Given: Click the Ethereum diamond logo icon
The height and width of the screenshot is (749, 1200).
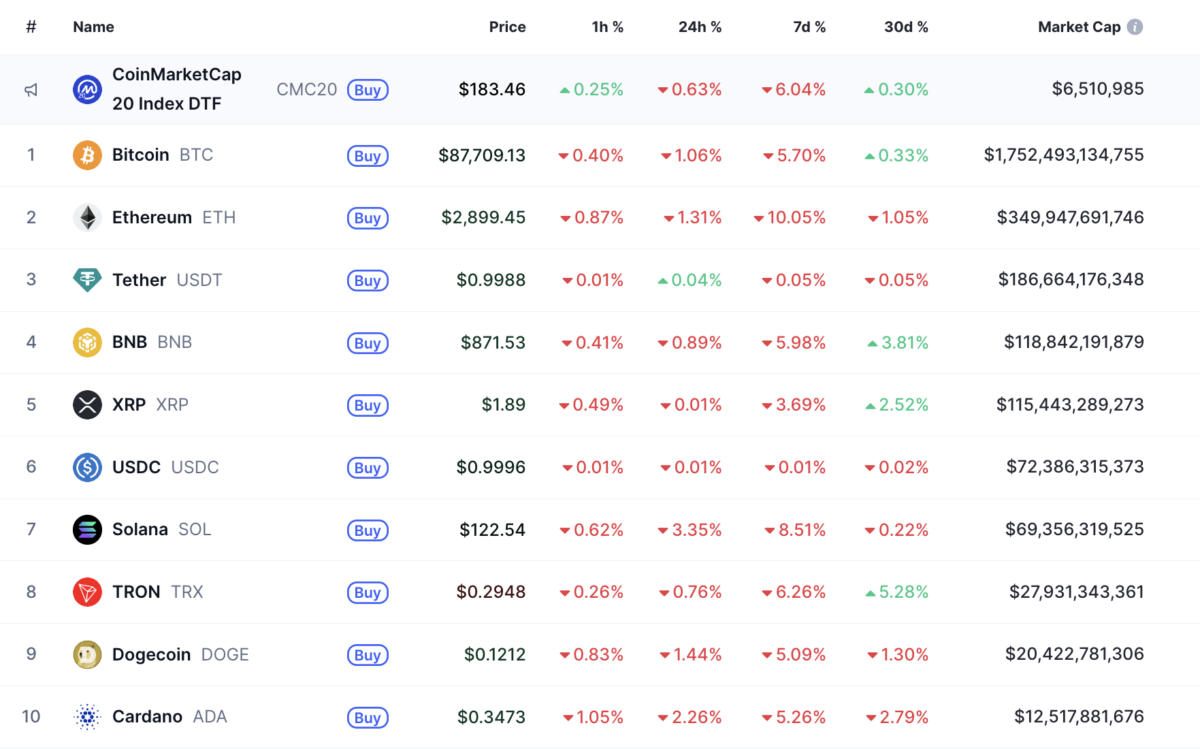Looking at the screenshot, I should [x=87, y=218].
